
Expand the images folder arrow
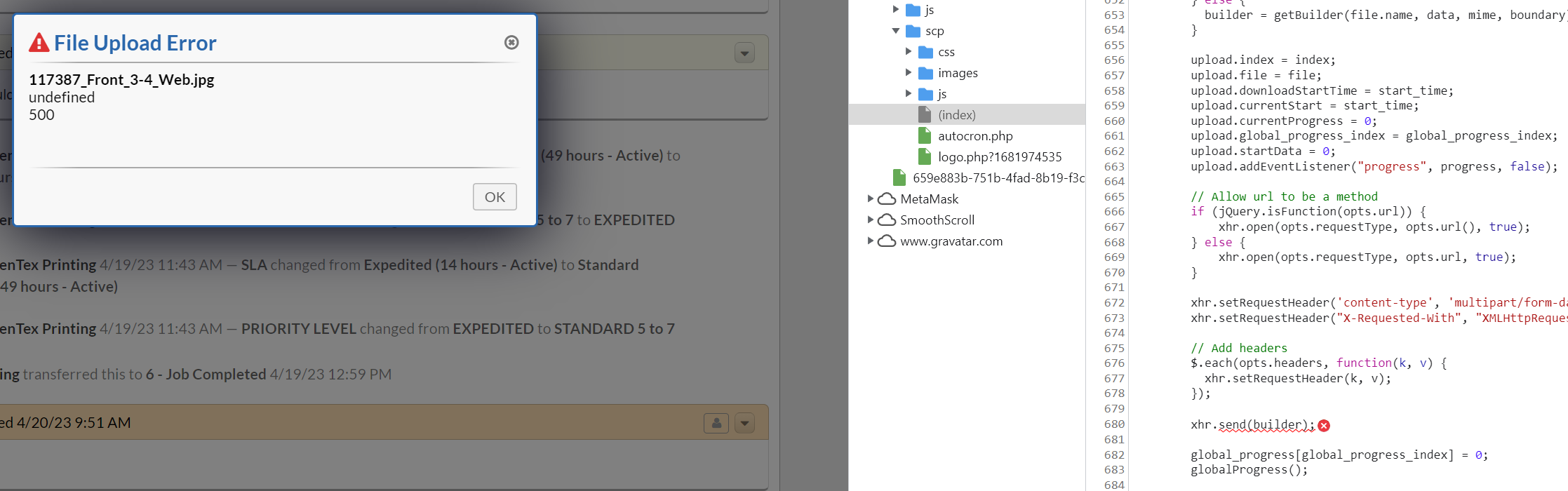click(909, 73)
